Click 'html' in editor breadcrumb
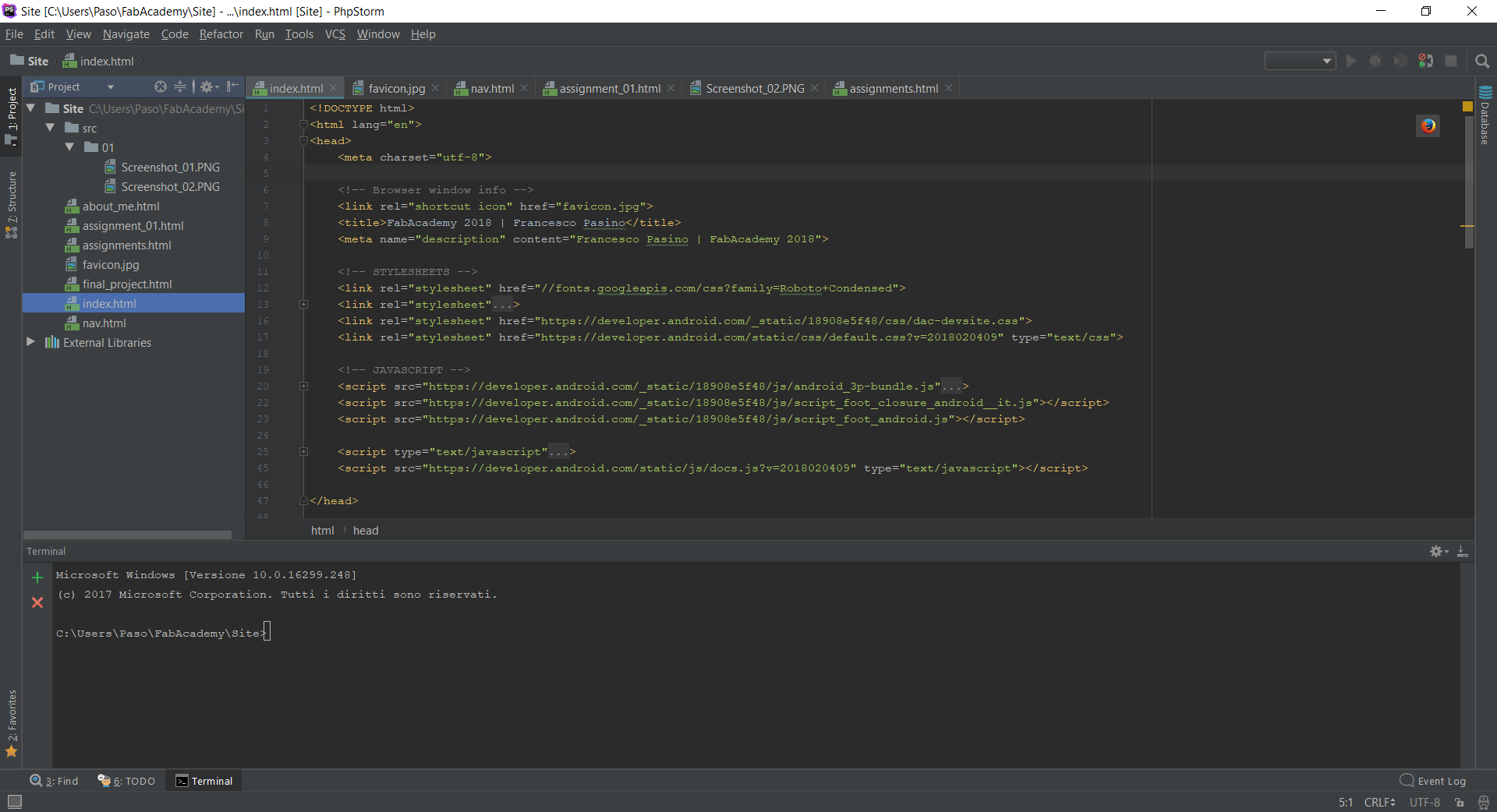1497x812 pixels. [x=322, y=530]
